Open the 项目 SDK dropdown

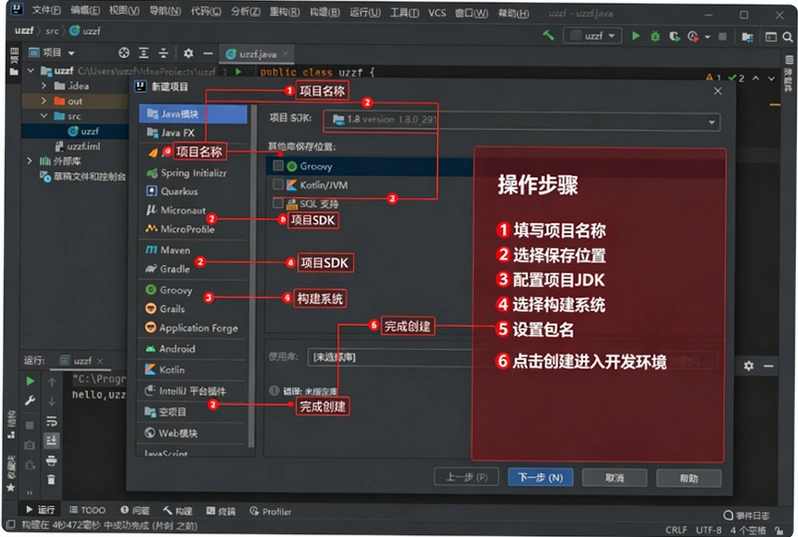(522, 121)
